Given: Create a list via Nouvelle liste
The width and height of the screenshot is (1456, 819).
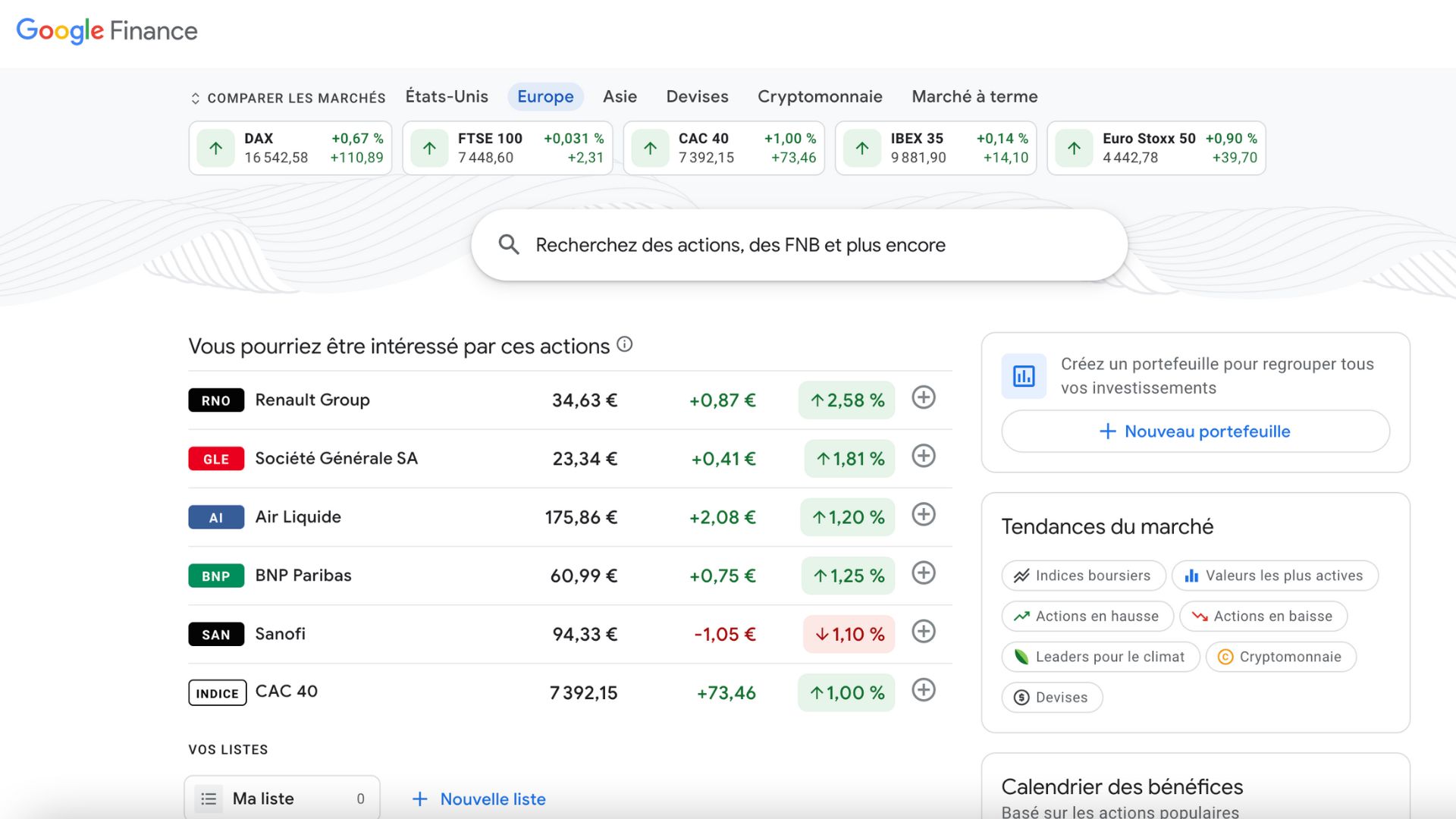Looking at the screenshot, I should click(x=479, y=799).
